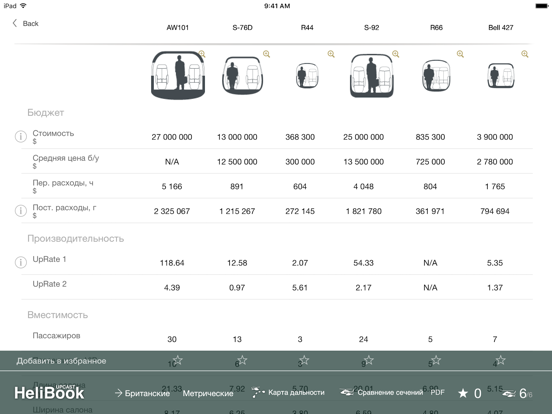Click AW101 UpRate 1 value 118.64

(x=172, y=263)
